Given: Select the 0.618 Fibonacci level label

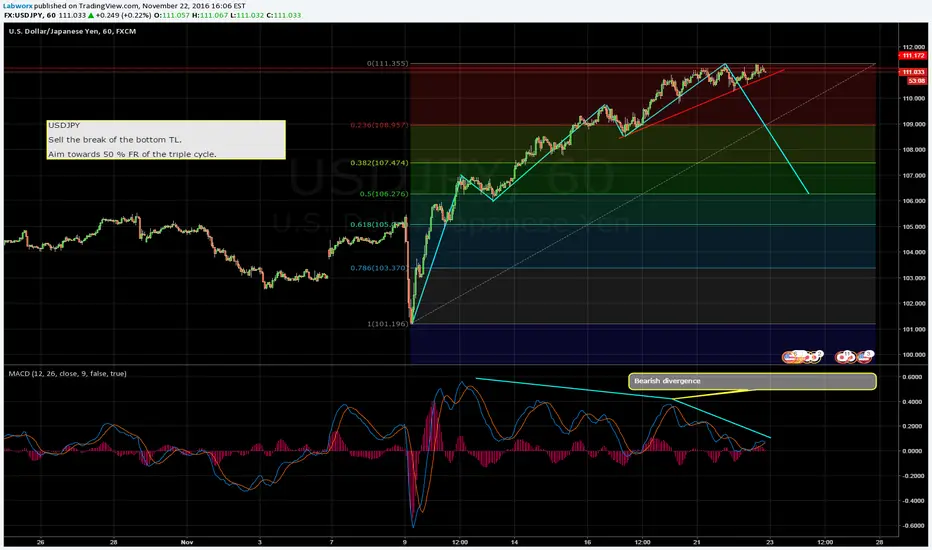Looking at the screenshot, I should (x=379, y=225).
